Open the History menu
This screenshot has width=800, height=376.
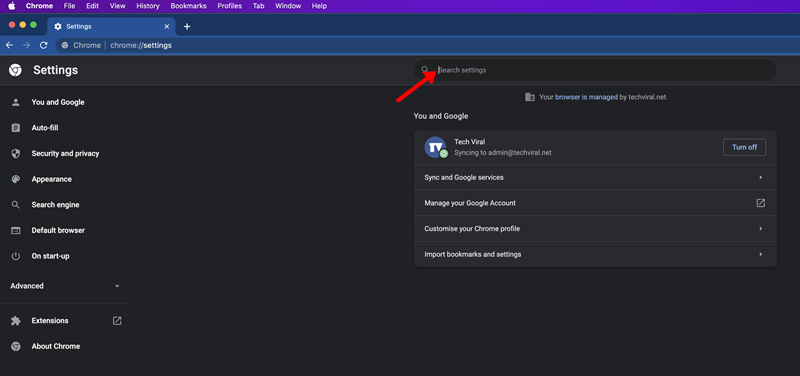point(148,6)
